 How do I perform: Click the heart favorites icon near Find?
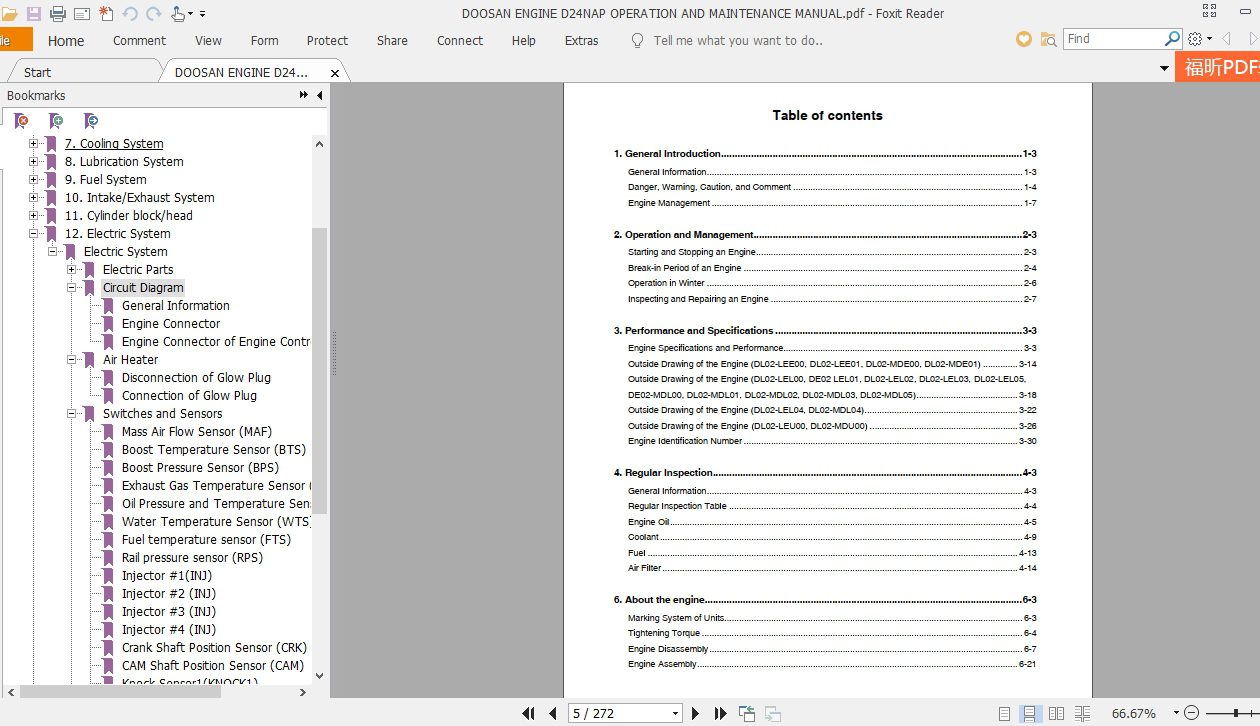pos(1023,39)
